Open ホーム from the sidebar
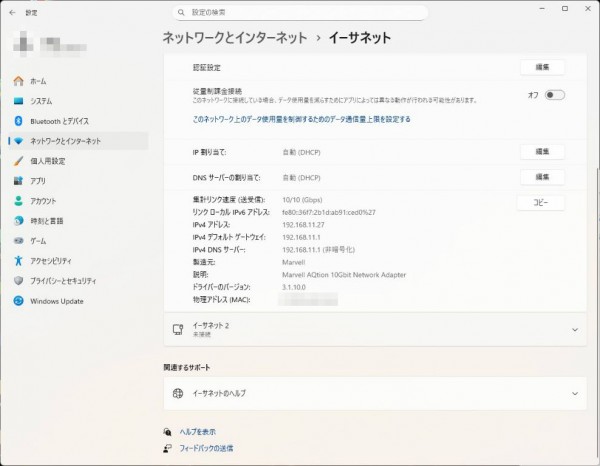The height and width of the screenshot is (466, 600). point(38,80)
